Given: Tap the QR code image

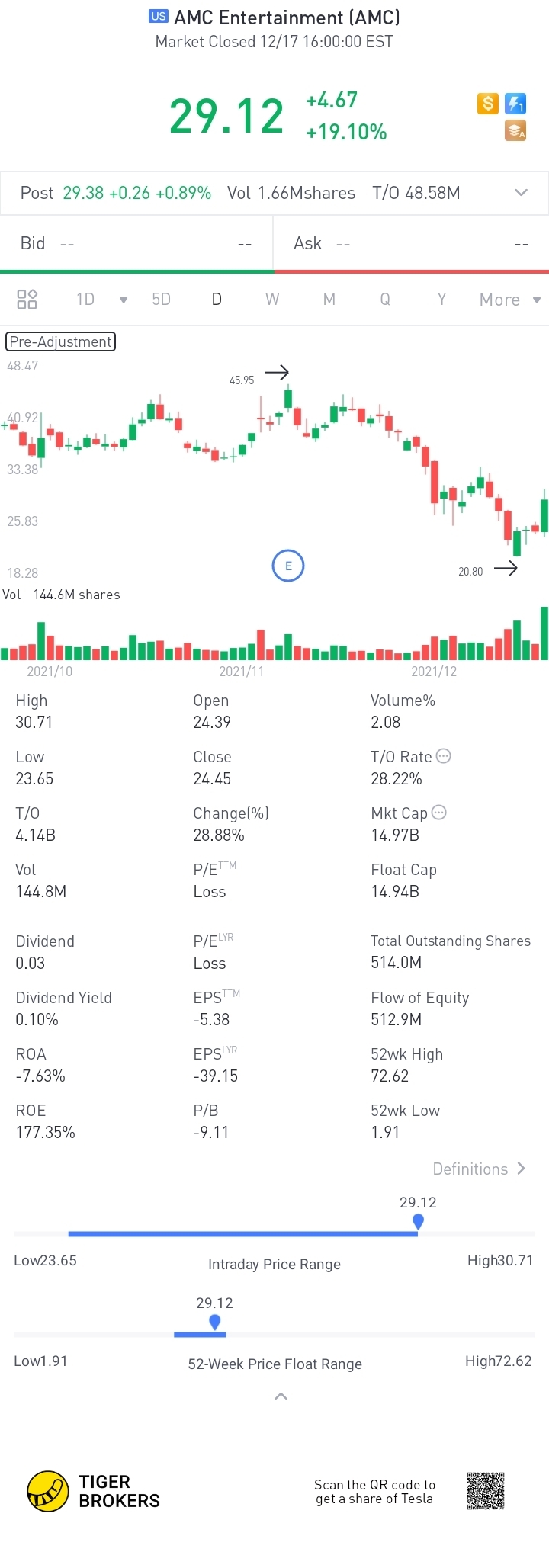Looking at the screenshot, I should pyautogui.click(x=486, y=1490).
